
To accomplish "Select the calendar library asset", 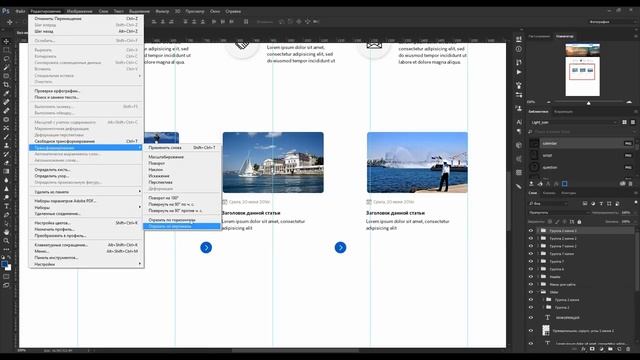I will coord(582,143).
